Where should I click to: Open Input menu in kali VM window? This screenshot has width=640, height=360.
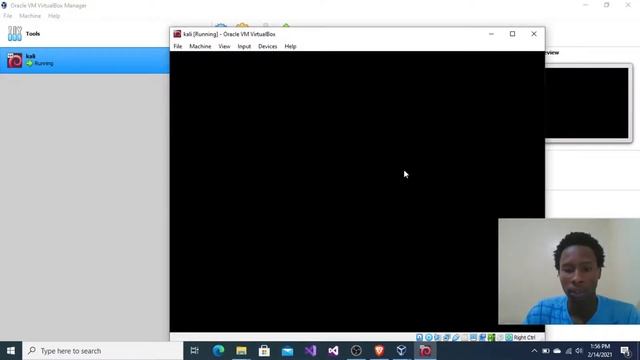click(244, 47)
